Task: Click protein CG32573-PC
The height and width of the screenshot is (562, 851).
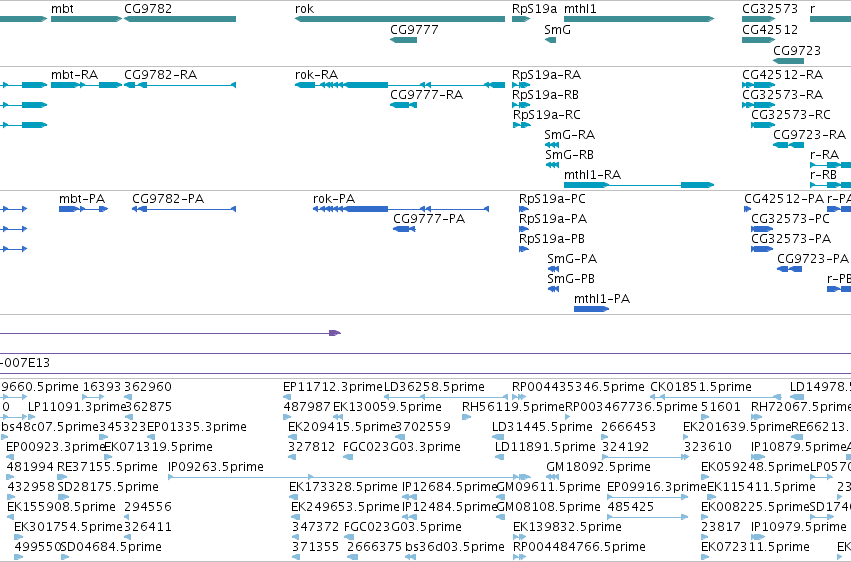Action: (762, 229)
